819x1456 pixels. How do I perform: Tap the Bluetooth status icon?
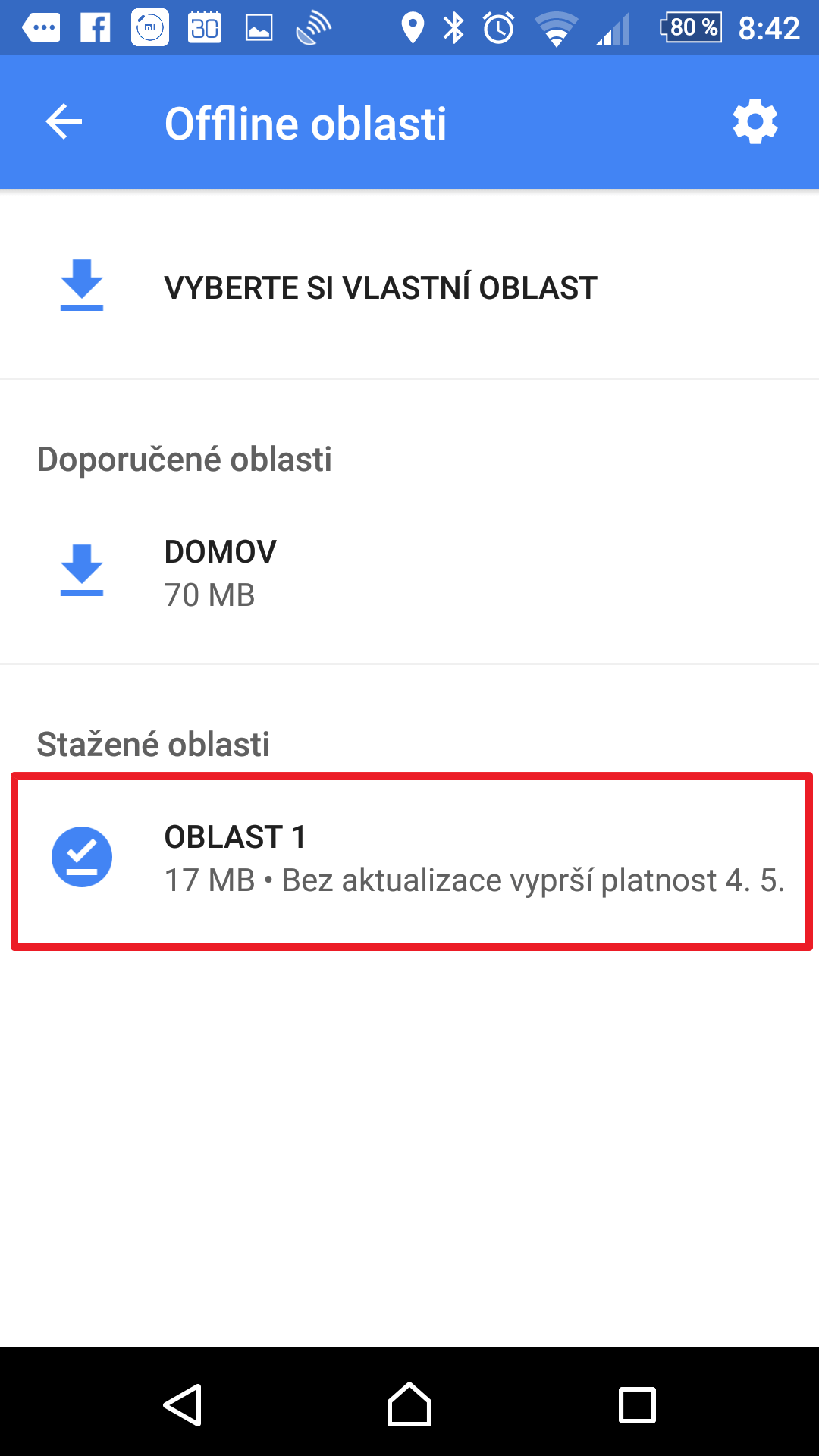click(x=453, y=28)
